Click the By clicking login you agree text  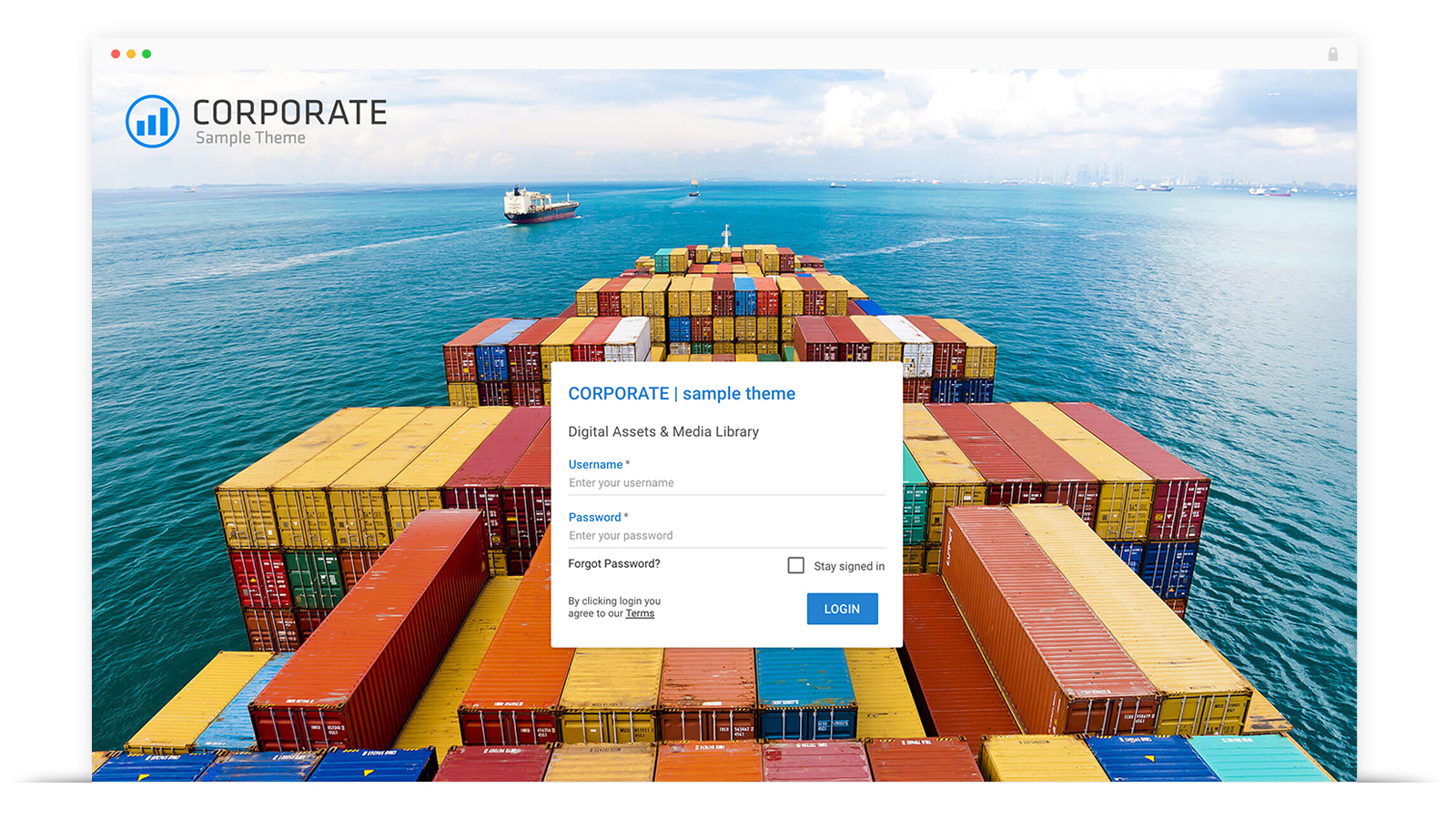[x=614, y=607]
